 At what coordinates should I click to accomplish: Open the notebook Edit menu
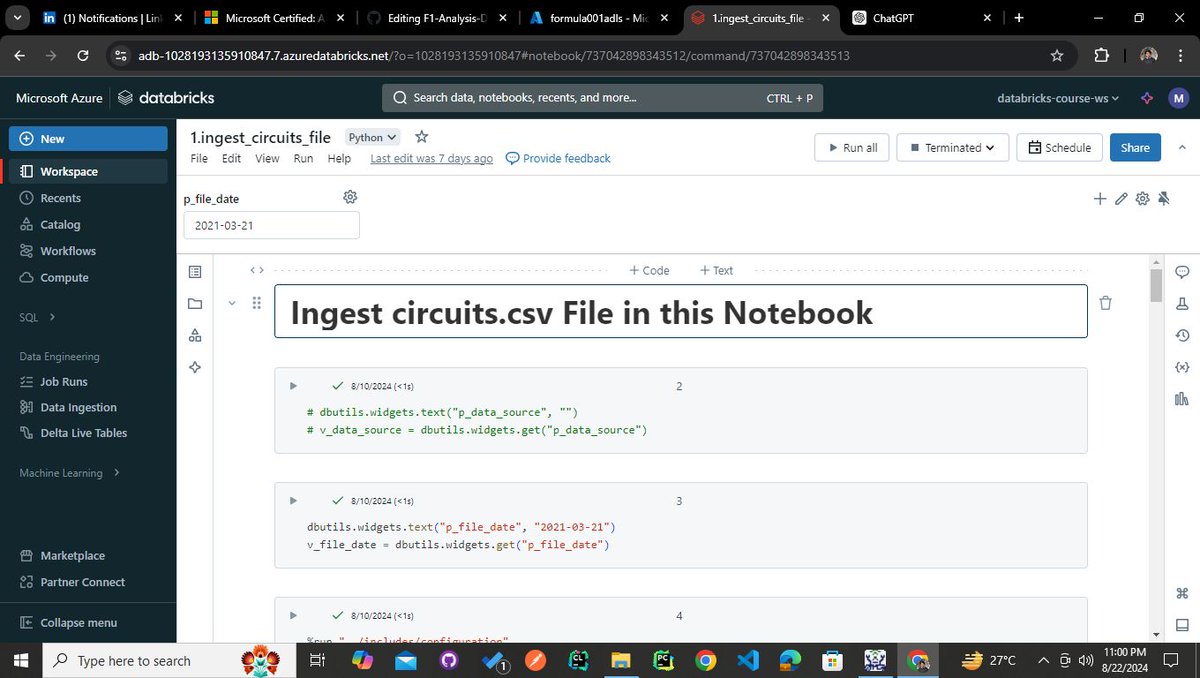pos(231,159)
